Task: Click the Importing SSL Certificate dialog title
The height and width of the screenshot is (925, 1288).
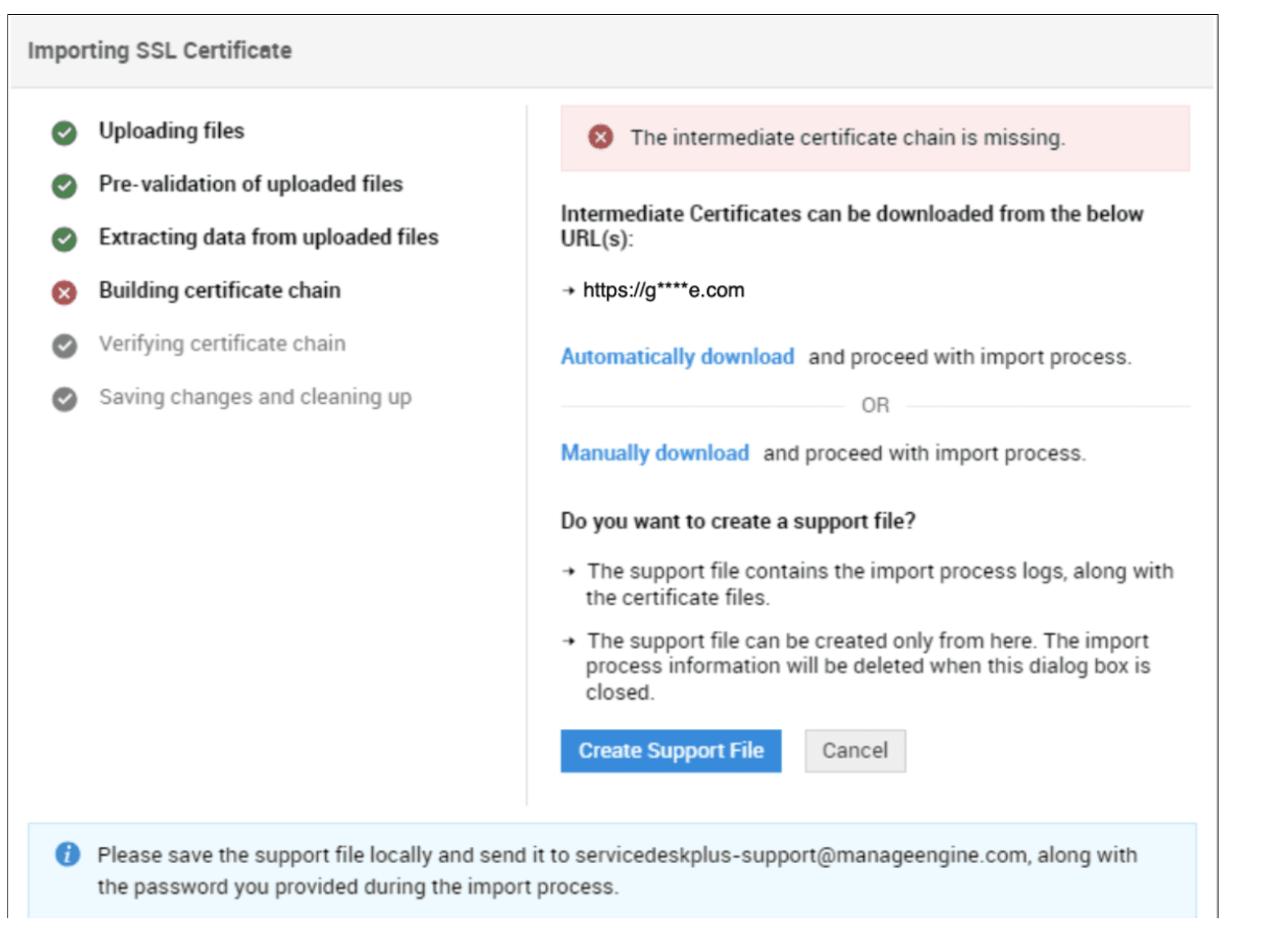Action: point(159,51)
